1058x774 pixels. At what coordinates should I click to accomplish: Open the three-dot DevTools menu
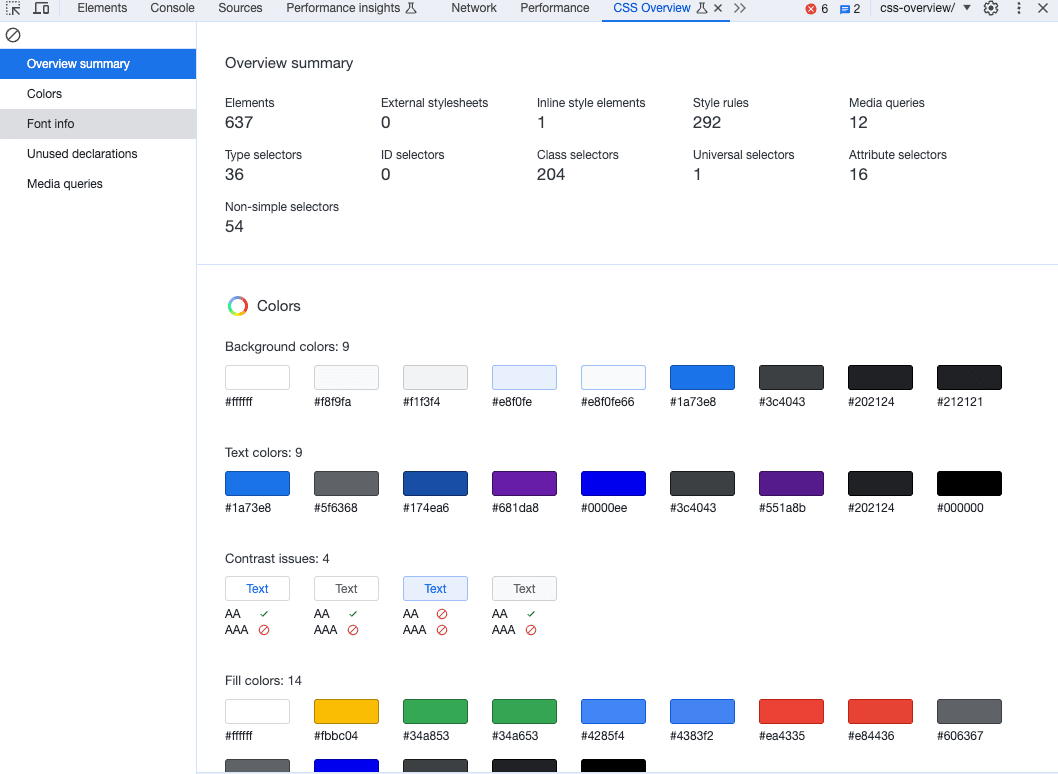click(1017, 8)
